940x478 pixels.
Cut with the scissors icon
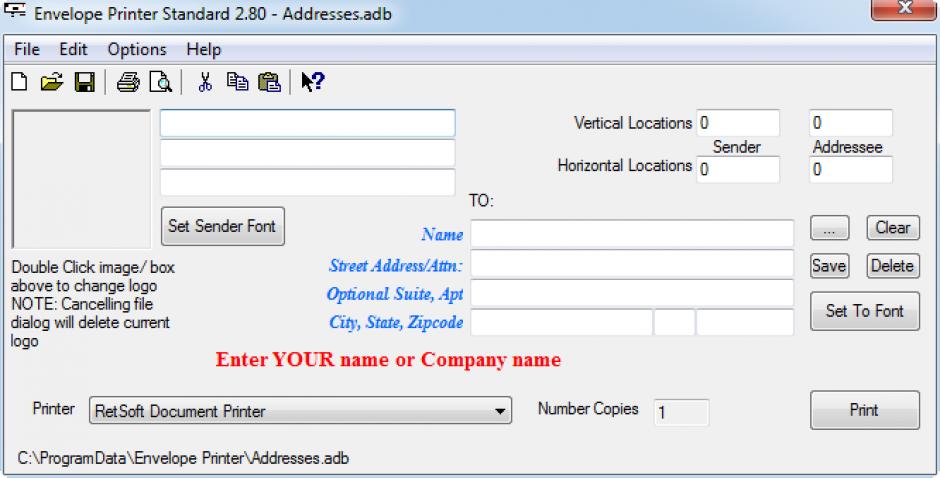click(x=205, y=82)
